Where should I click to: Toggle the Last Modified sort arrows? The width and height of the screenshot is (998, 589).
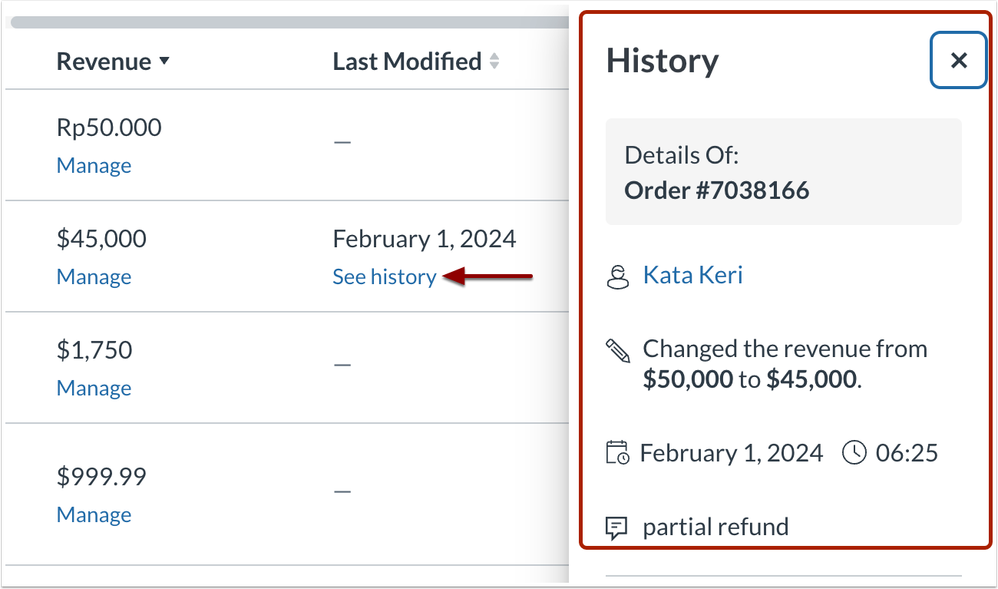click(x=493, y=62)
